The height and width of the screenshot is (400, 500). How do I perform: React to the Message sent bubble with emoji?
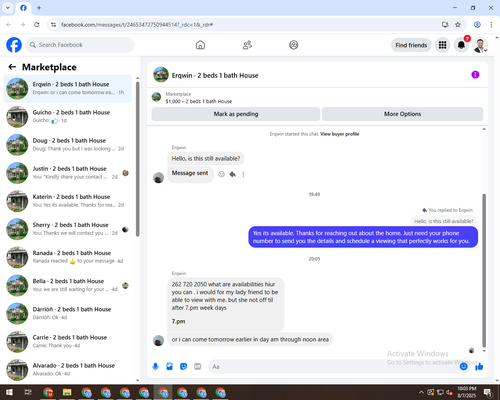[x=221, y=174]
